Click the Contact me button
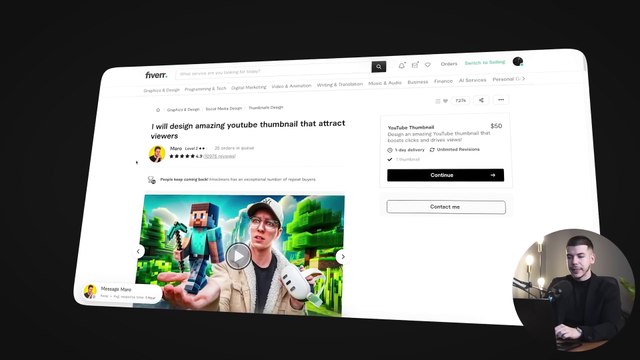The image size is (640, 360). 446,207
